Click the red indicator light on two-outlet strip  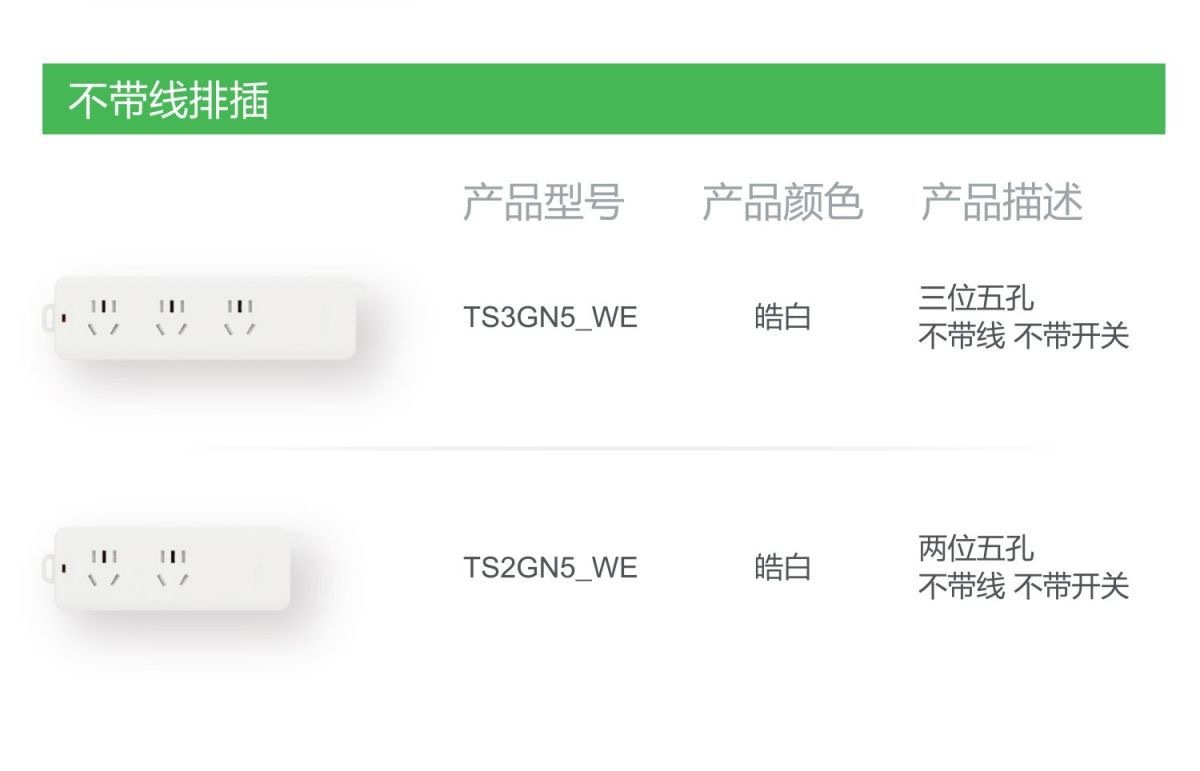65,569
